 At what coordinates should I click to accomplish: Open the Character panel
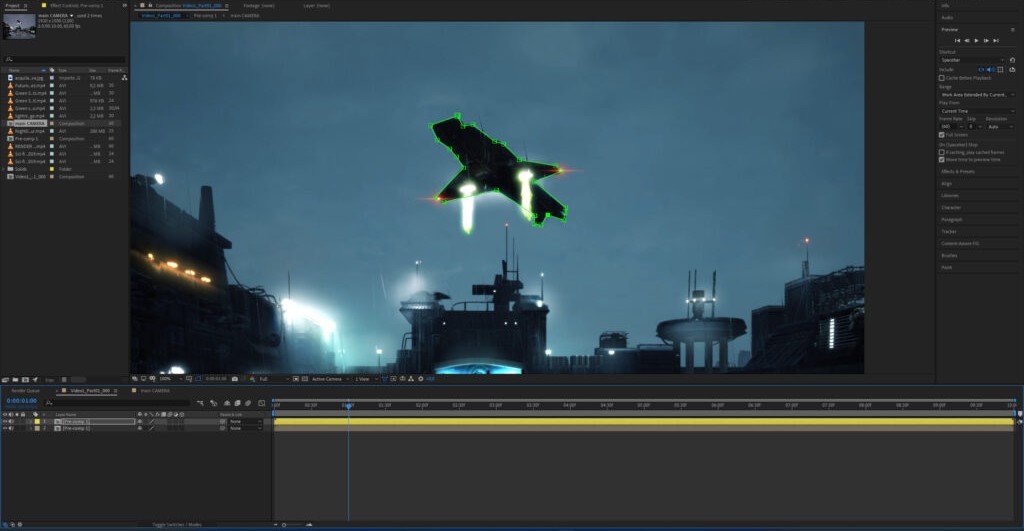click(x=951, y=208)
